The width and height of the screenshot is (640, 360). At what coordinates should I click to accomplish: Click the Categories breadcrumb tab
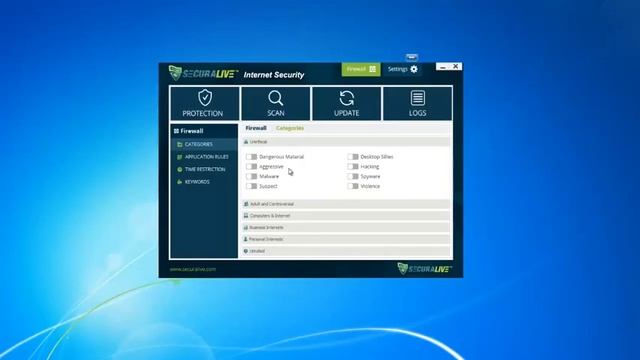point(290,128)
